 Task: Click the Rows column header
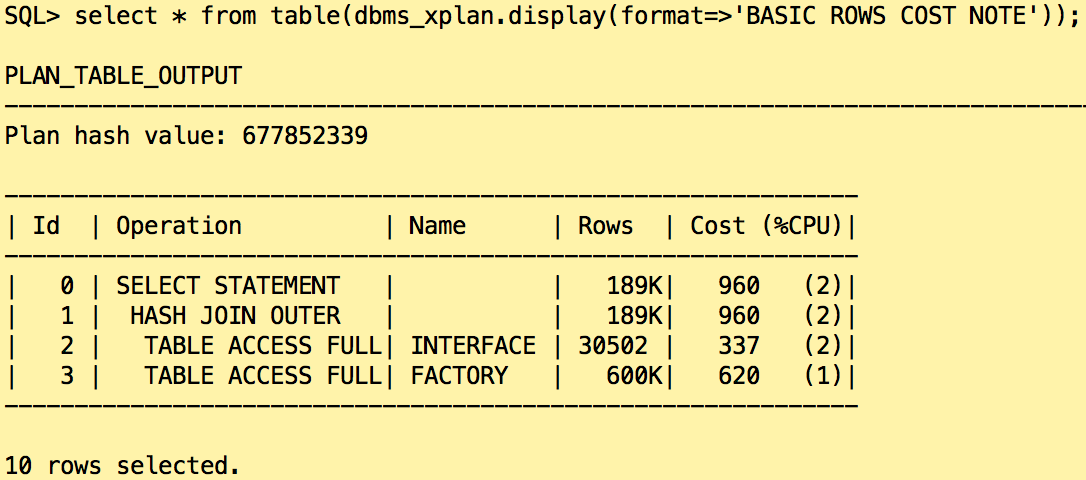point(605,226)
